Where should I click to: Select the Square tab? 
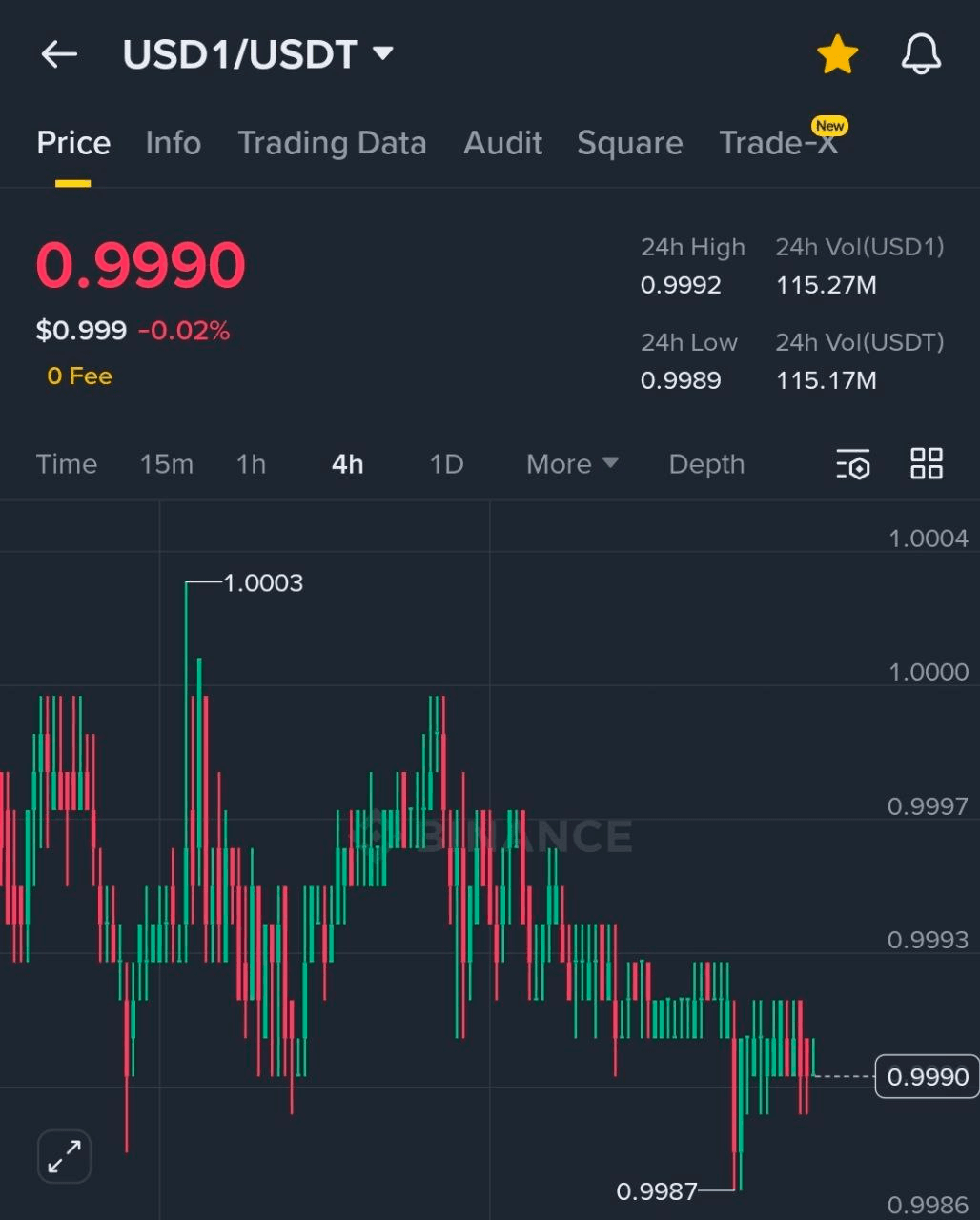pos(629,143)
